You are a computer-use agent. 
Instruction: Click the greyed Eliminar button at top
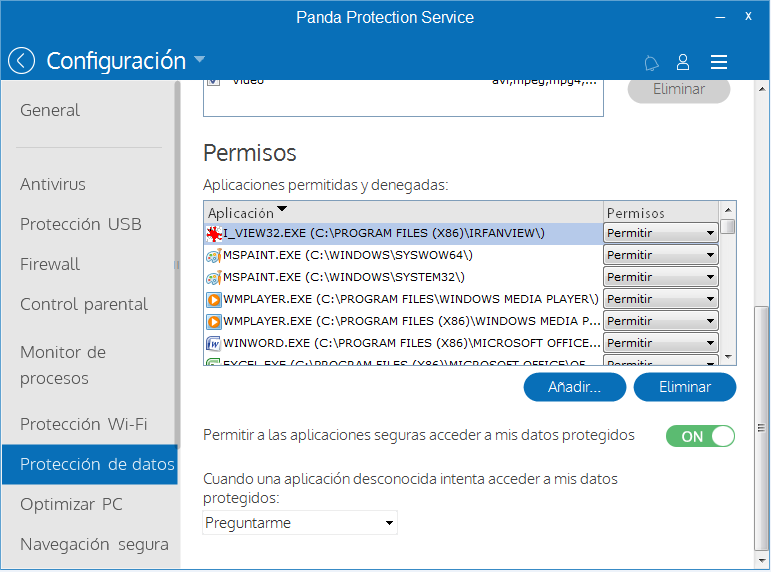(679, 90)
